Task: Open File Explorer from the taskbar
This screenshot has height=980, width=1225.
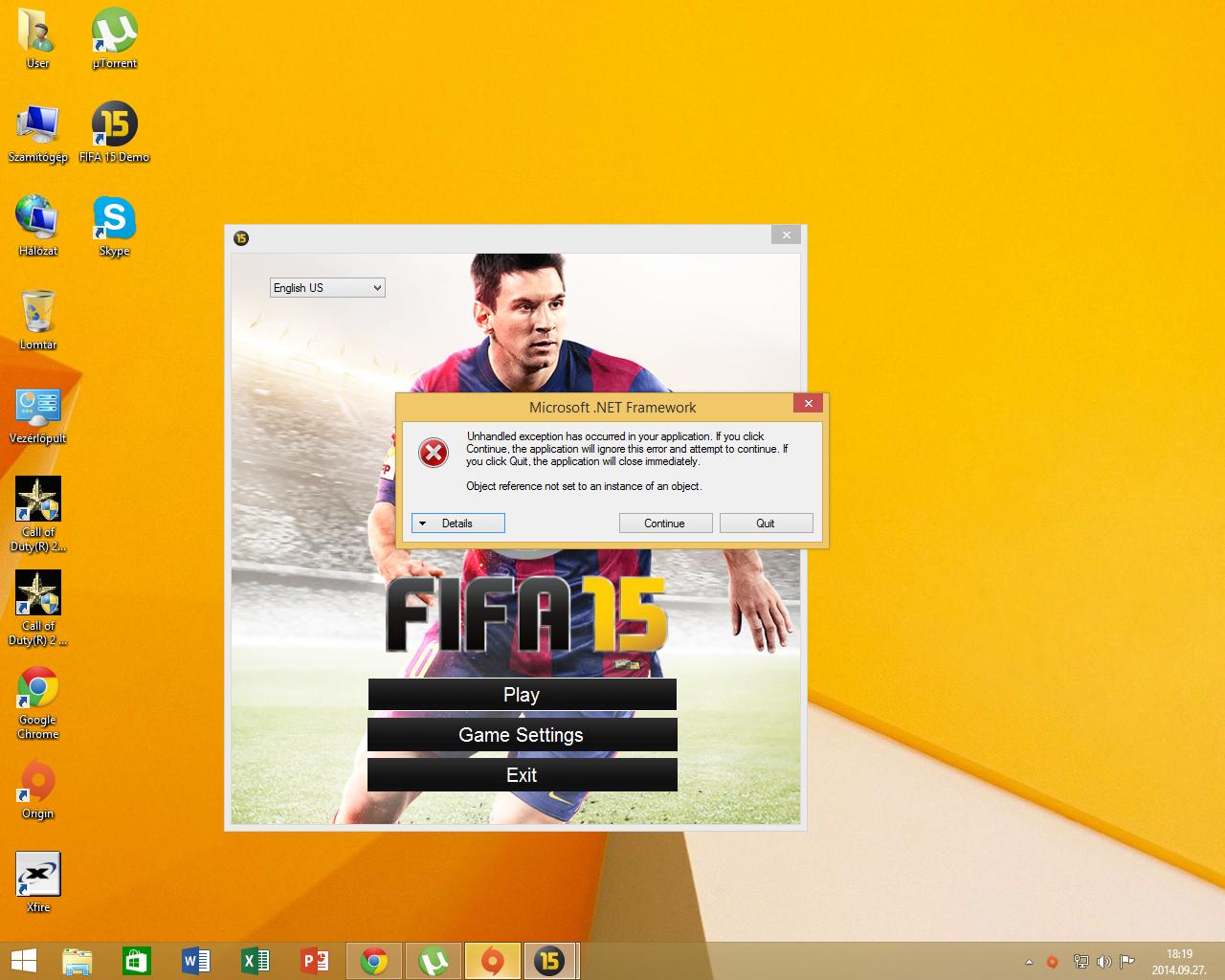Action: 78,961
